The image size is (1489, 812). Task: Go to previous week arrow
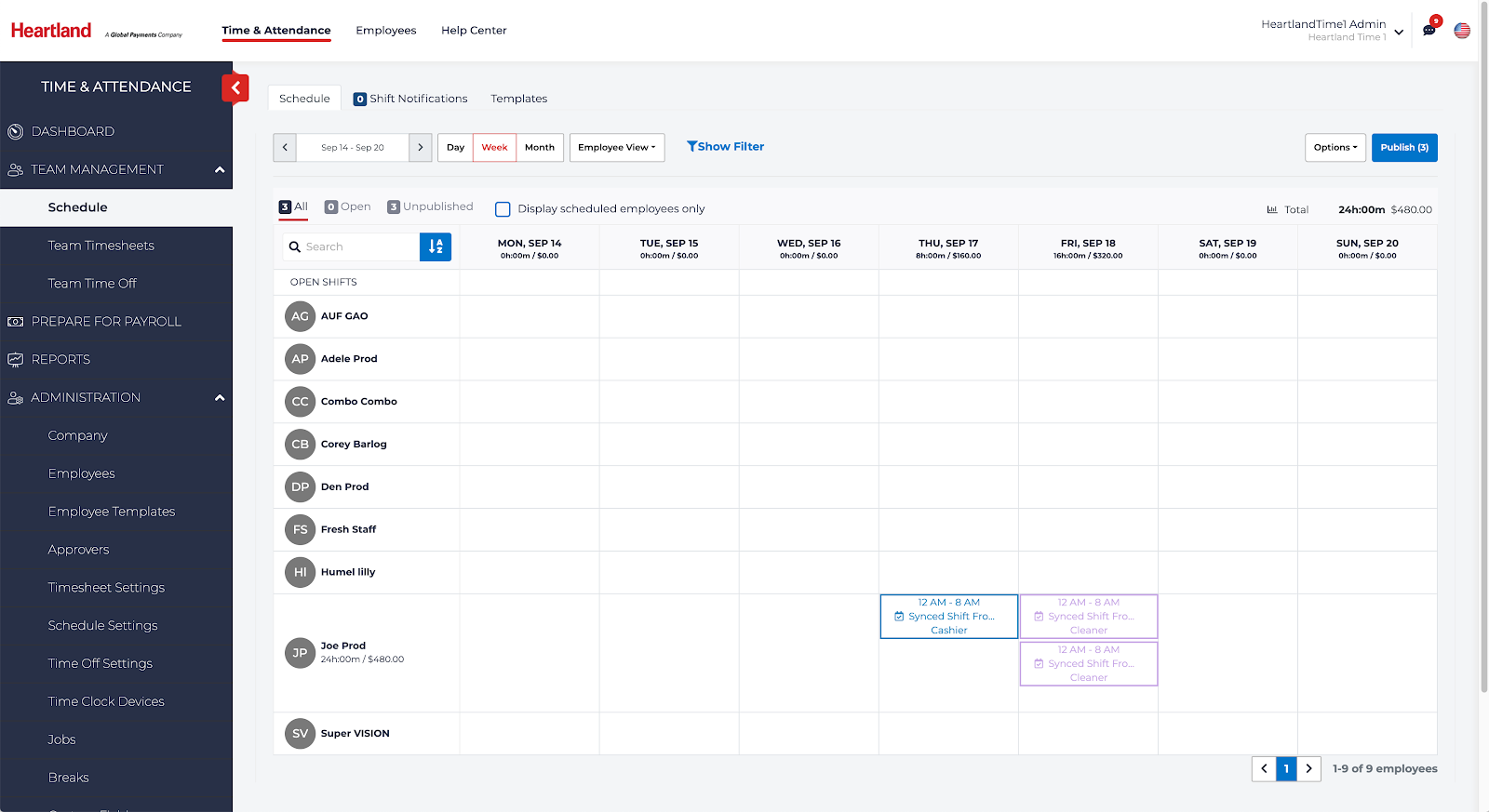[285, 148]
